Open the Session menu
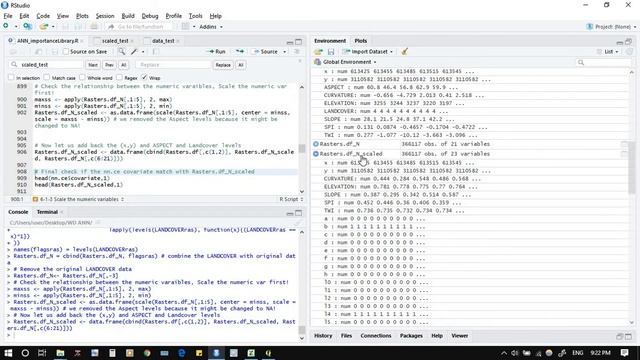Viewport: 640px width, 360px height. [x=105, y=16]
